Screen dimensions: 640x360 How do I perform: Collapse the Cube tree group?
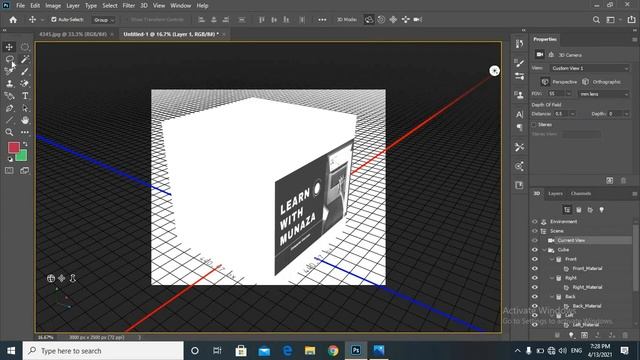(x=544, y=250)
